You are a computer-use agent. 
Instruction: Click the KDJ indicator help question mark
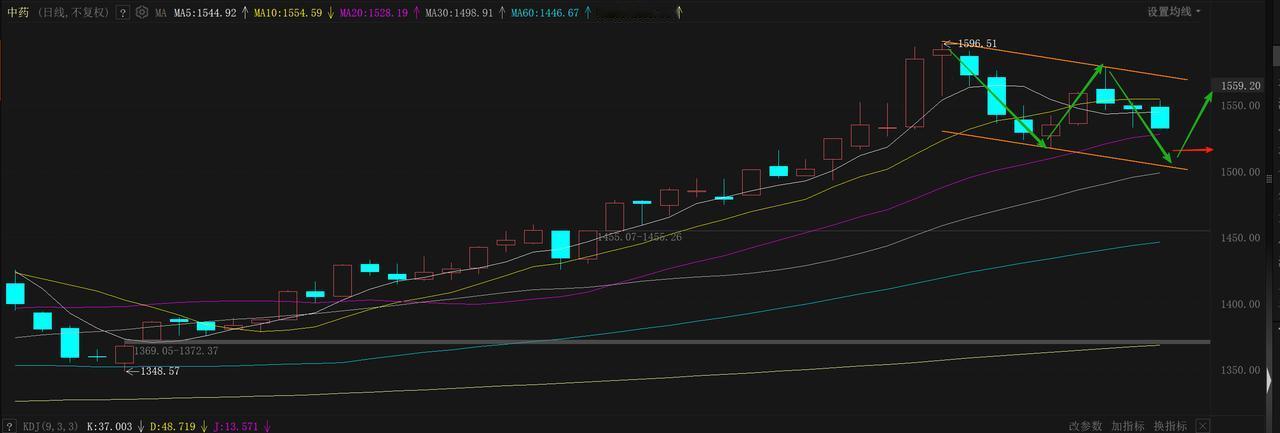tap(10, 426)
